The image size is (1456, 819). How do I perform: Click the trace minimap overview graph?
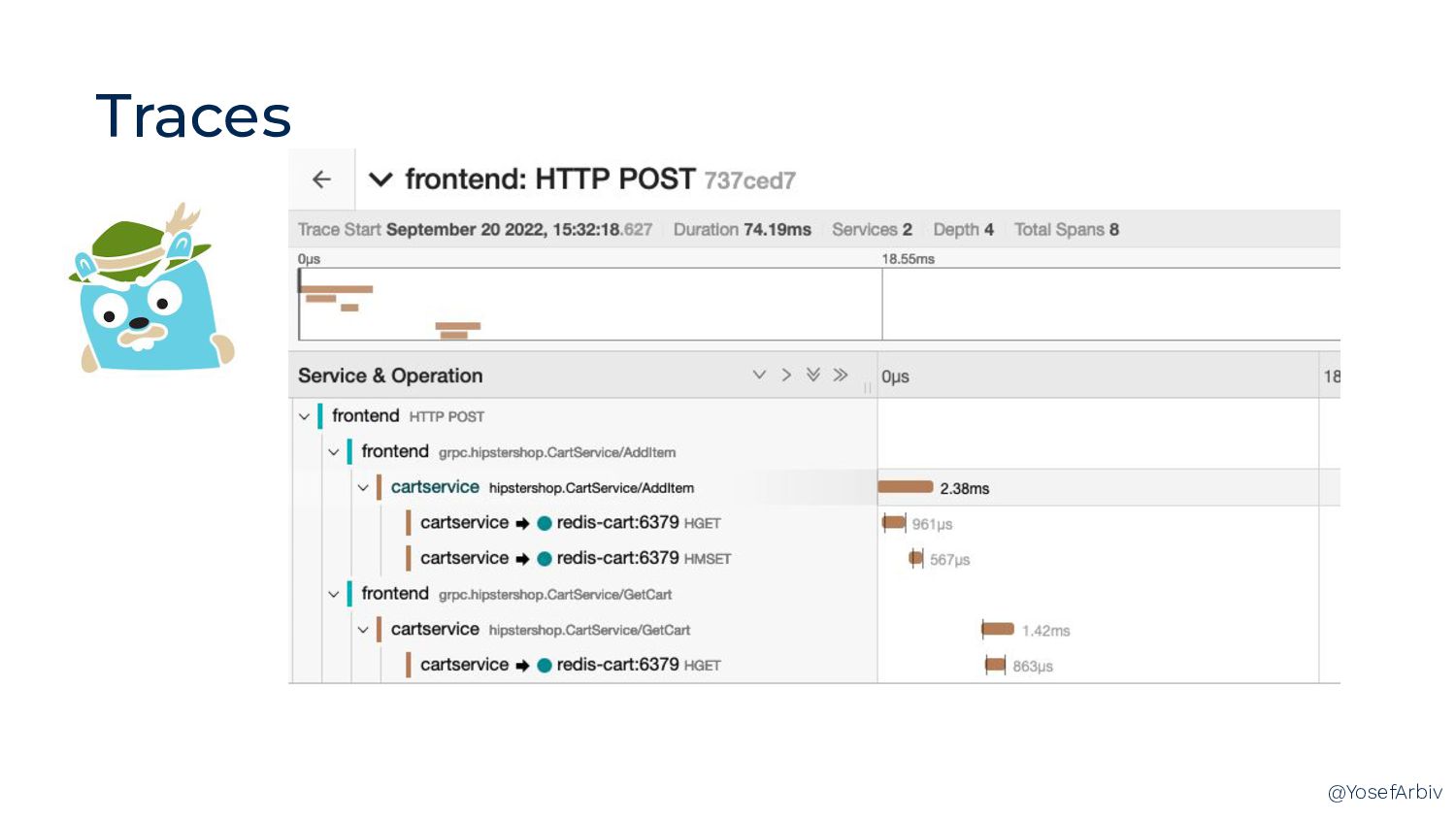point(819,304)
